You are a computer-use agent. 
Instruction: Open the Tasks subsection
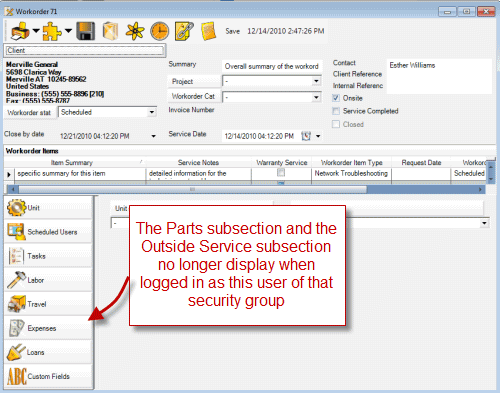tap(48, 256)
